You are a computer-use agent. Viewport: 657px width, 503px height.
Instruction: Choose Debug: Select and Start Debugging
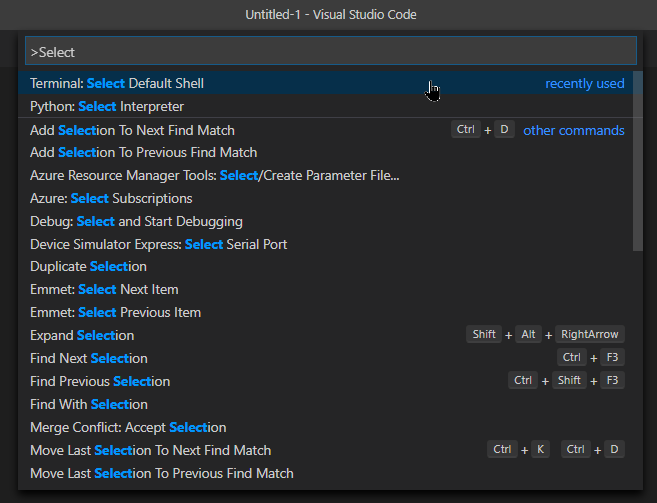136,221
